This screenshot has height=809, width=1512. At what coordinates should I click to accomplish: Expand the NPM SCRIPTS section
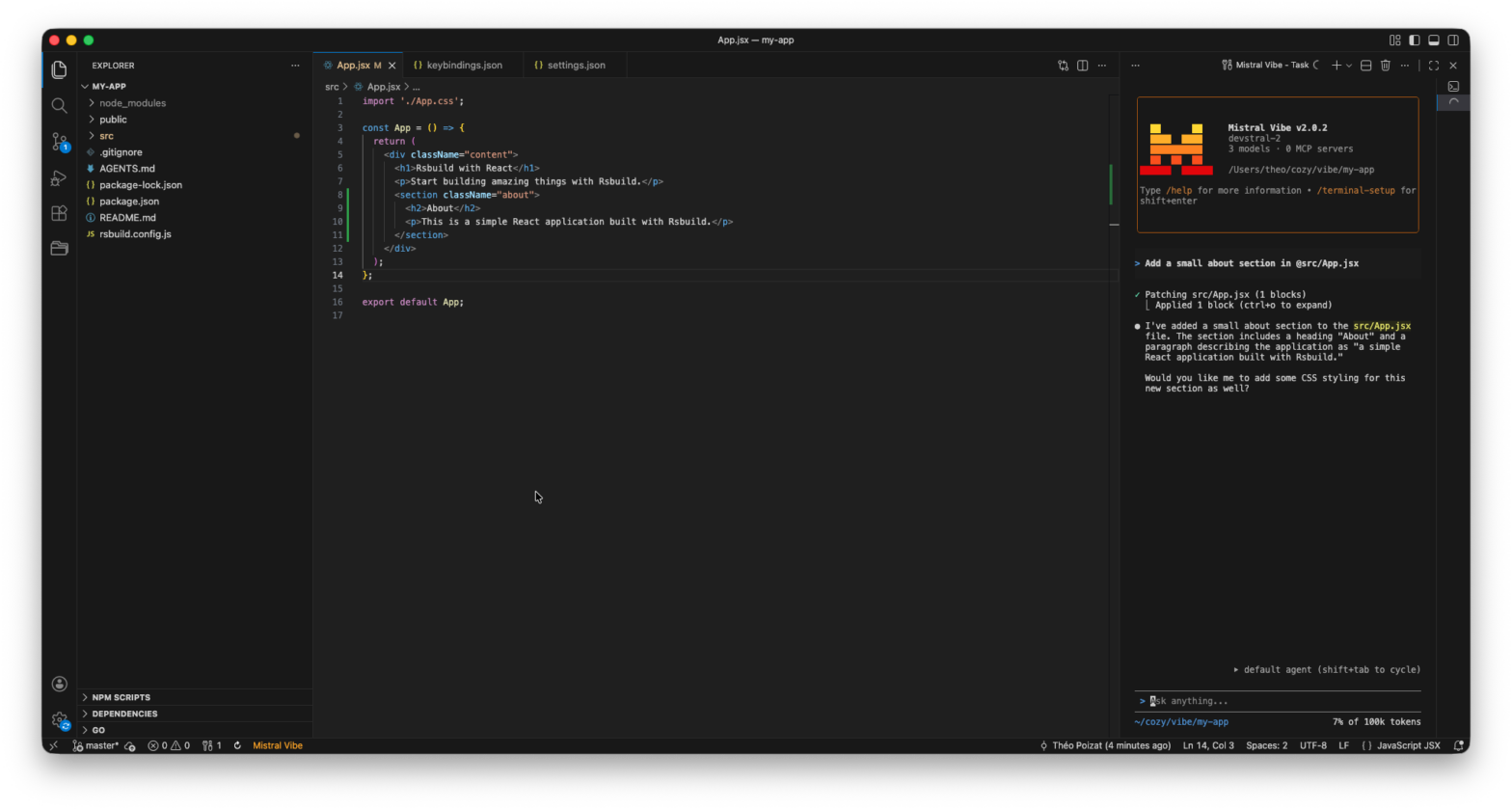pyautogui.click(x=121, y=697)
